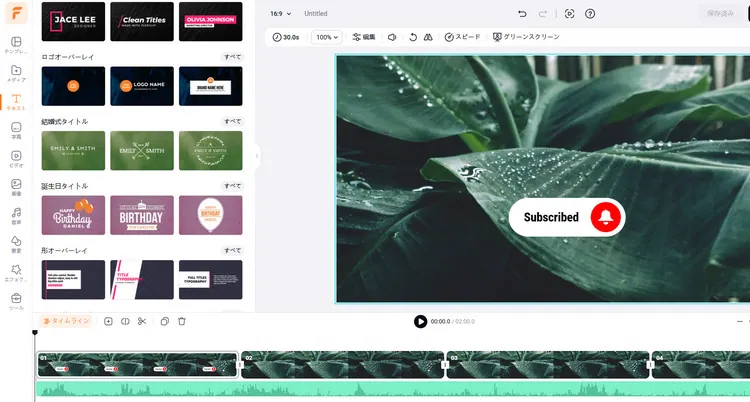Screen dimensions: 750x402
Task: Choose the JACE LEE designer title template
Action: [73, 22]
